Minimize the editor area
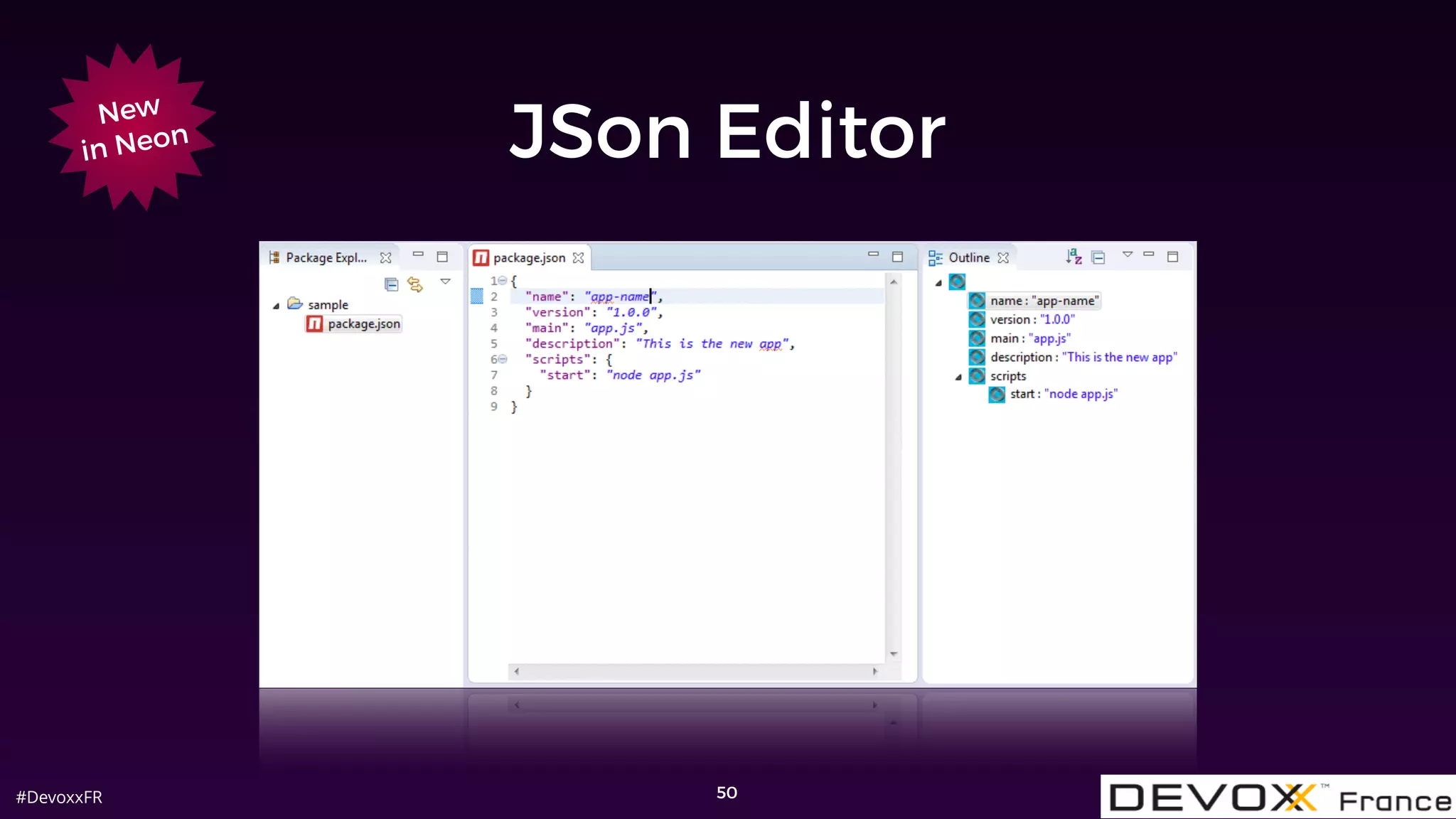 873,254
